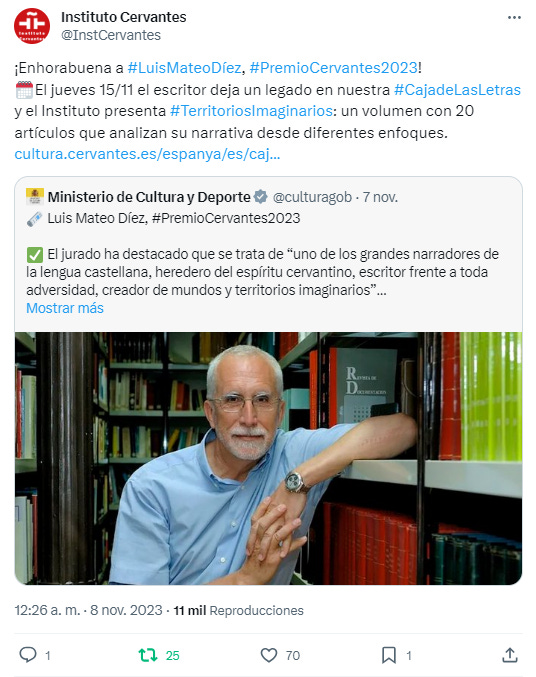Open the share tweet icon

pos(510,655)
